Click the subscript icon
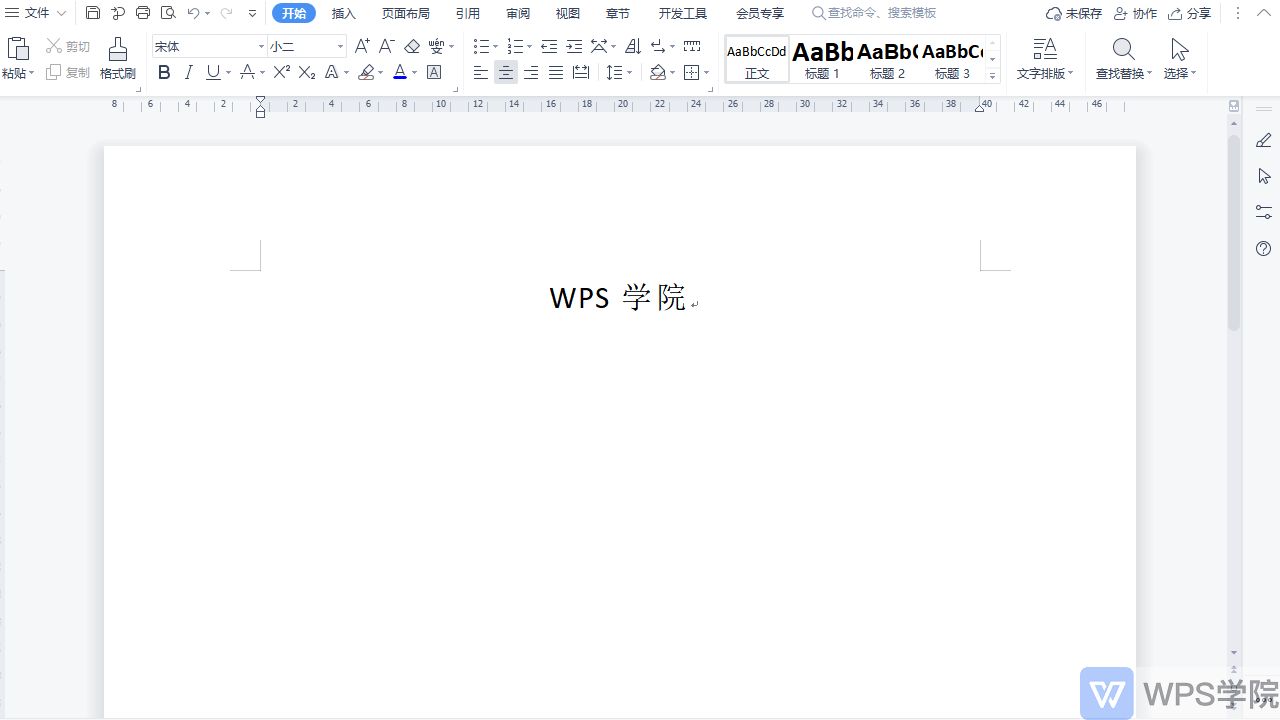 click(x=306, y=72)
